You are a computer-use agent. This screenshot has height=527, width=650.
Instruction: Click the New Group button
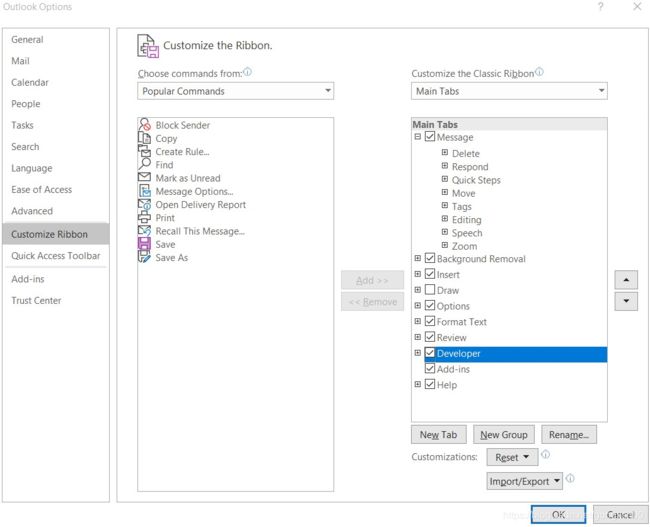tap(504, 435)
